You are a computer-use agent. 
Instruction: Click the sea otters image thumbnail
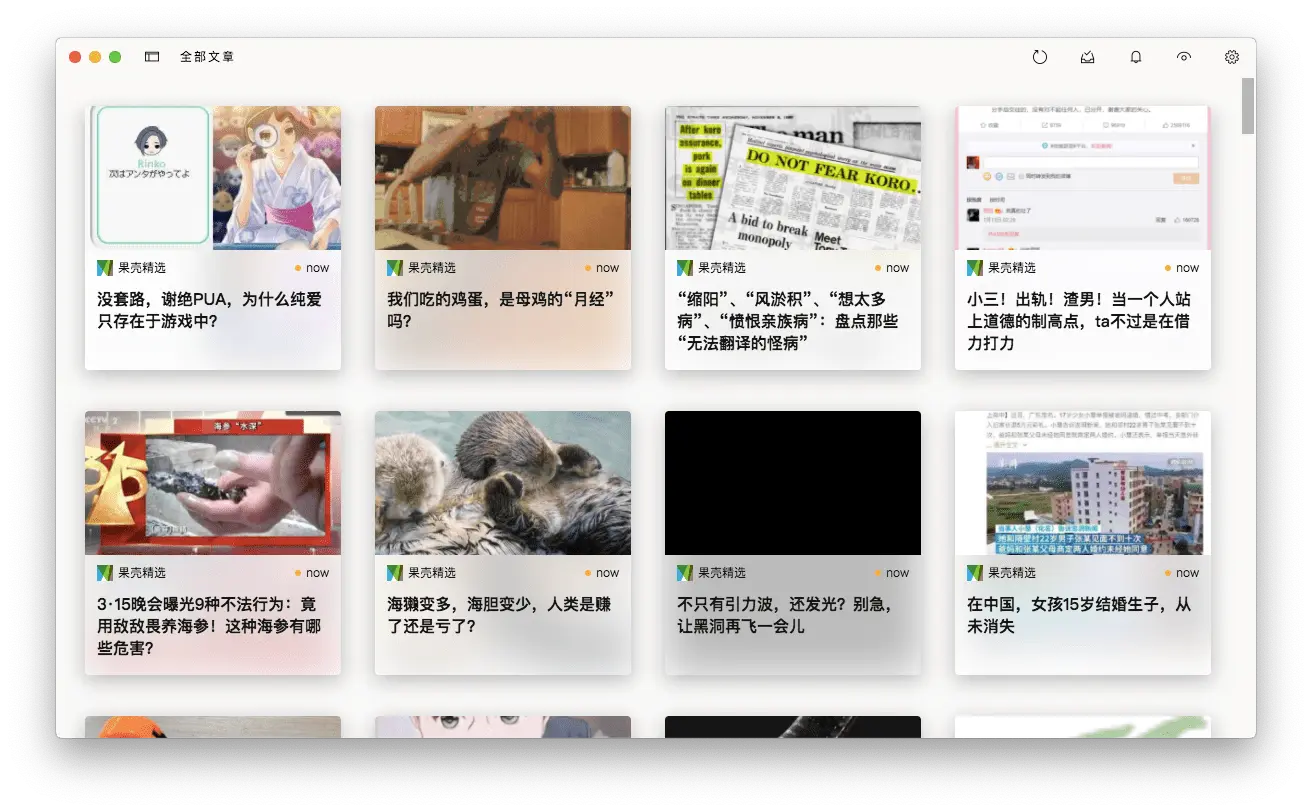pos(502,482)
